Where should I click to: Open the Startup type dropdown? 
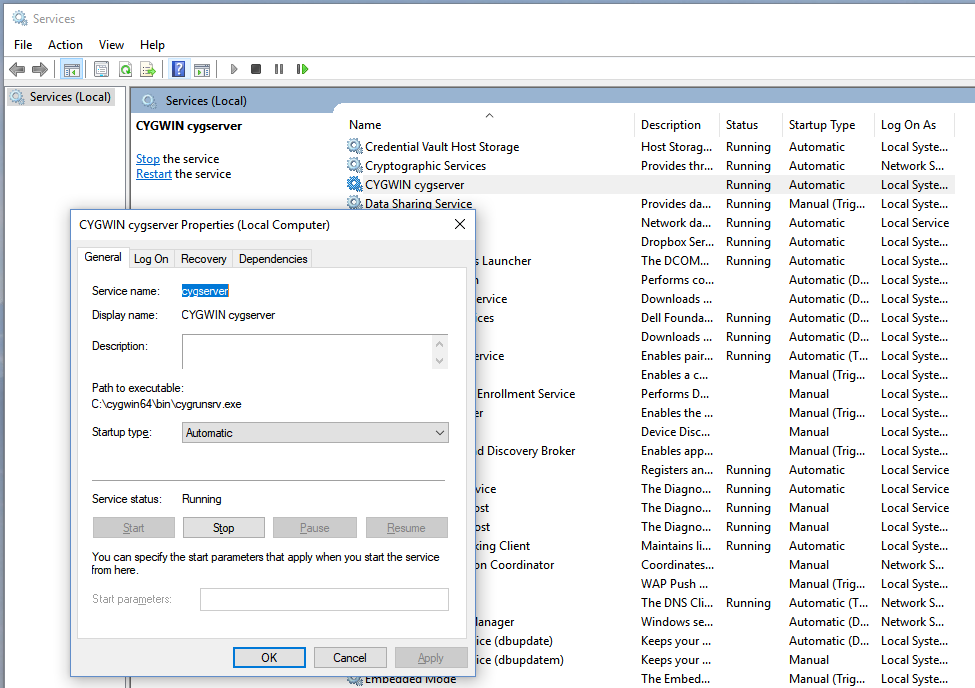pos(316,433)
